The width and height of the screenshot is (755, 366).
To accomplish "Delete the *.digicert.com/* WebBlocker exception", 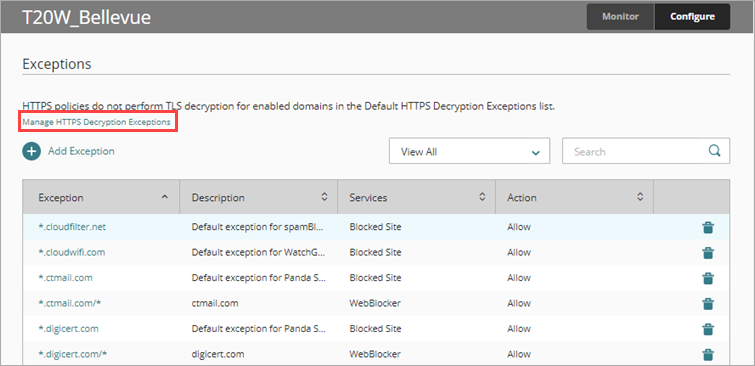I will click(x=708, y=355).
